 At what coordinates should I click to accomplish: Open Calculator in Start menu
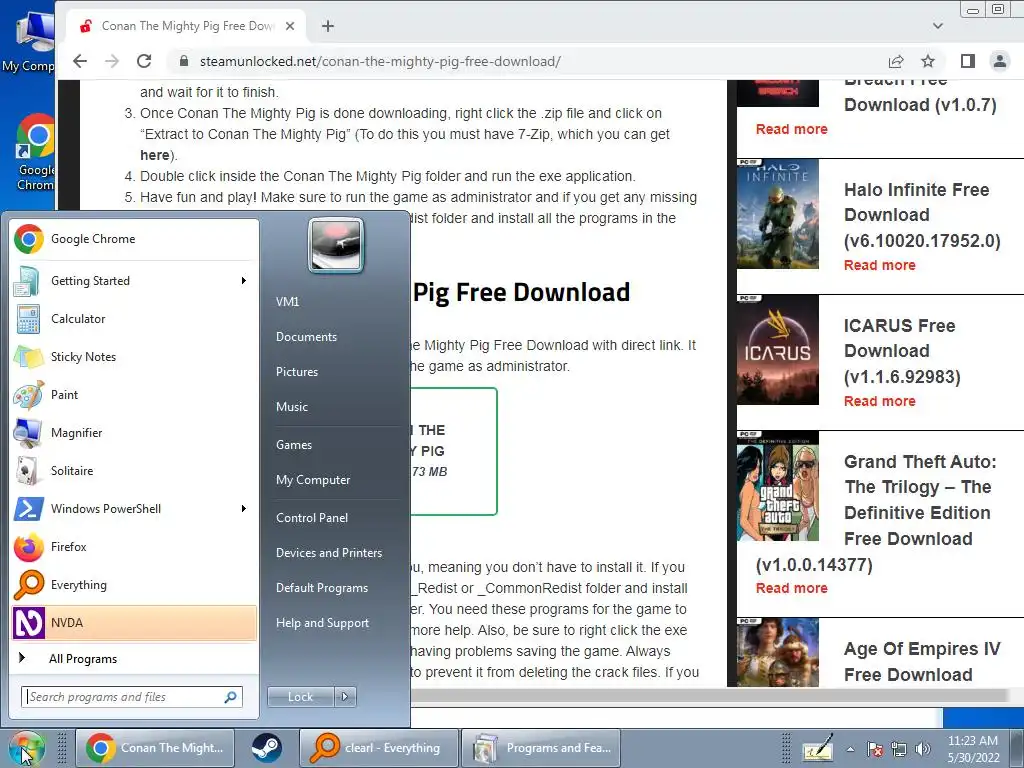click(x=134, y=319)
